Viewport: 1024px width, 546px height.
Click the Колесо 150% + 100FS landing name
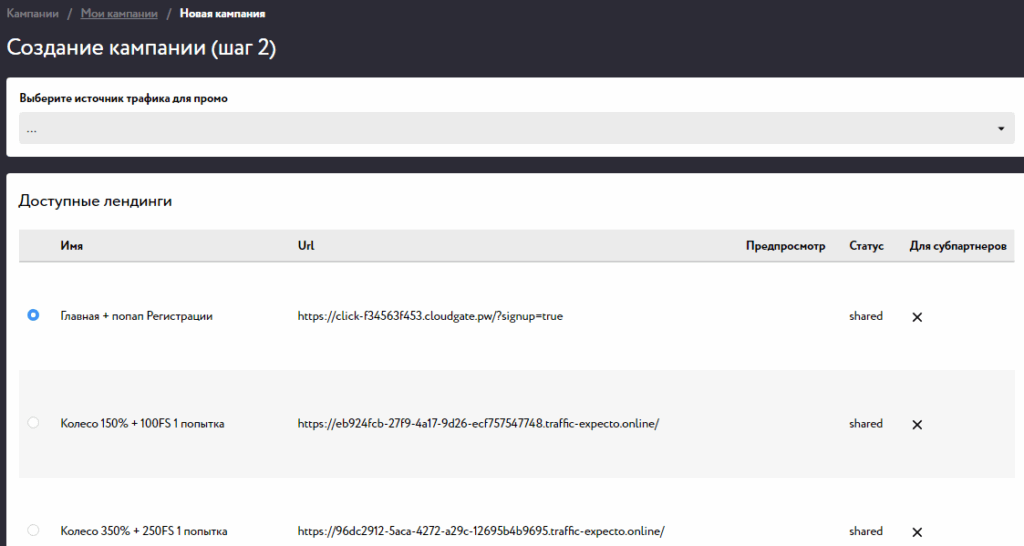tap(142, 424)
